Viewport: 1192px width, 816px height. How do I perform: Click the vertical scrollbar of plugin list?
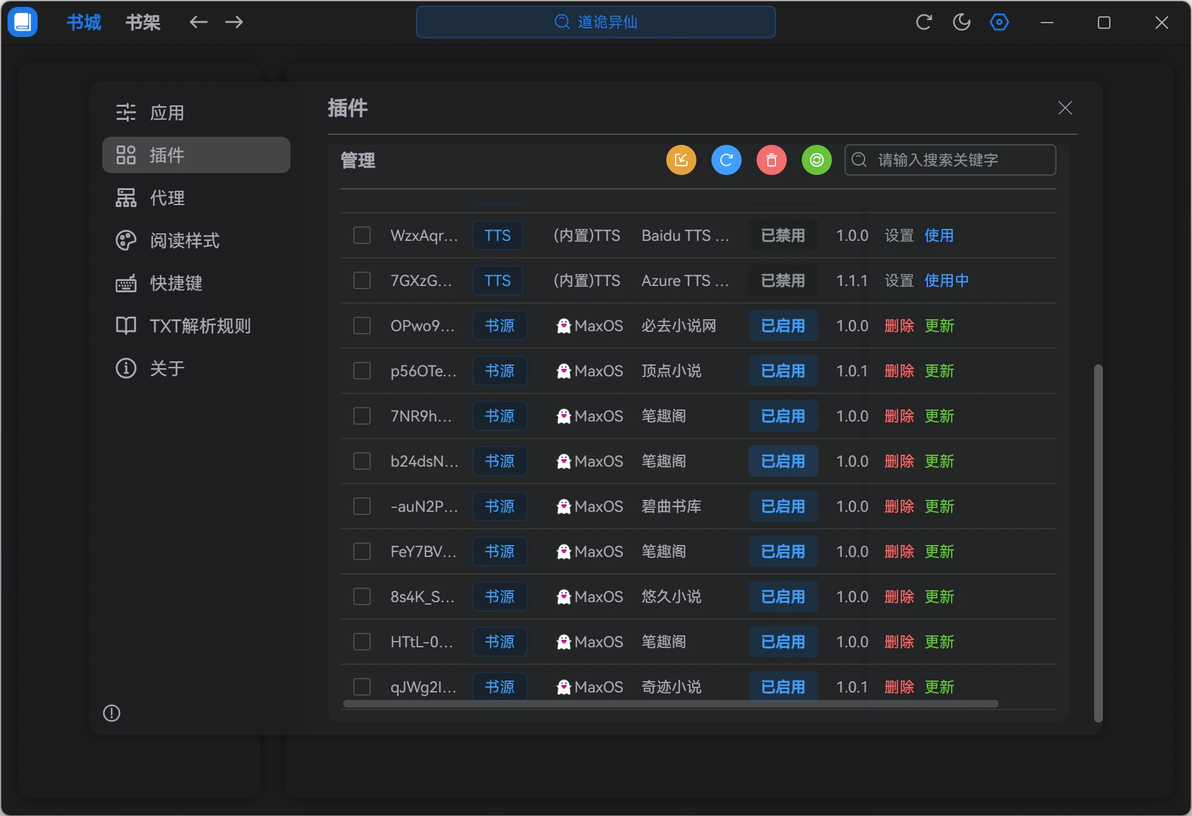(x=1098, y=543)
